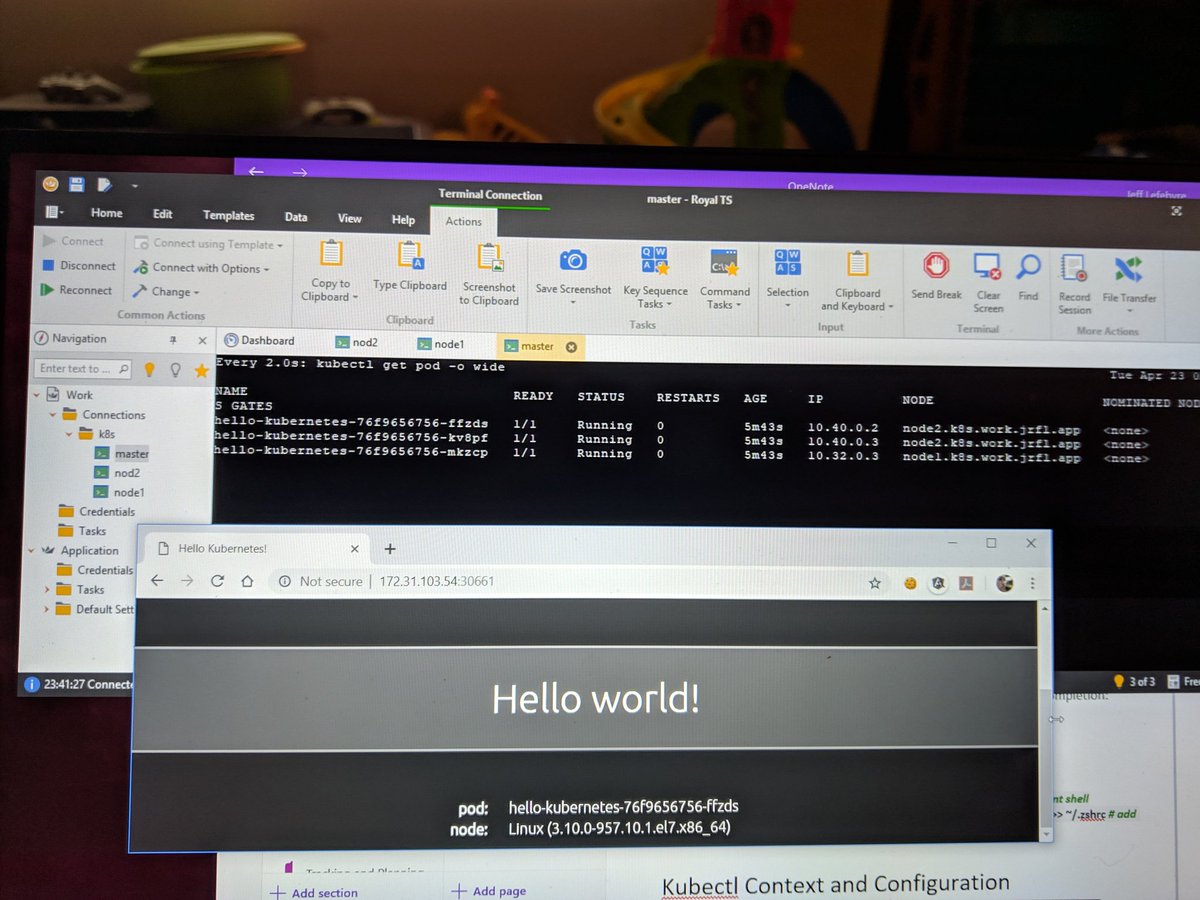The image size is (1200, 900).
Task: Click the Type Clipboard icon
Action: [x=410, y=255]
